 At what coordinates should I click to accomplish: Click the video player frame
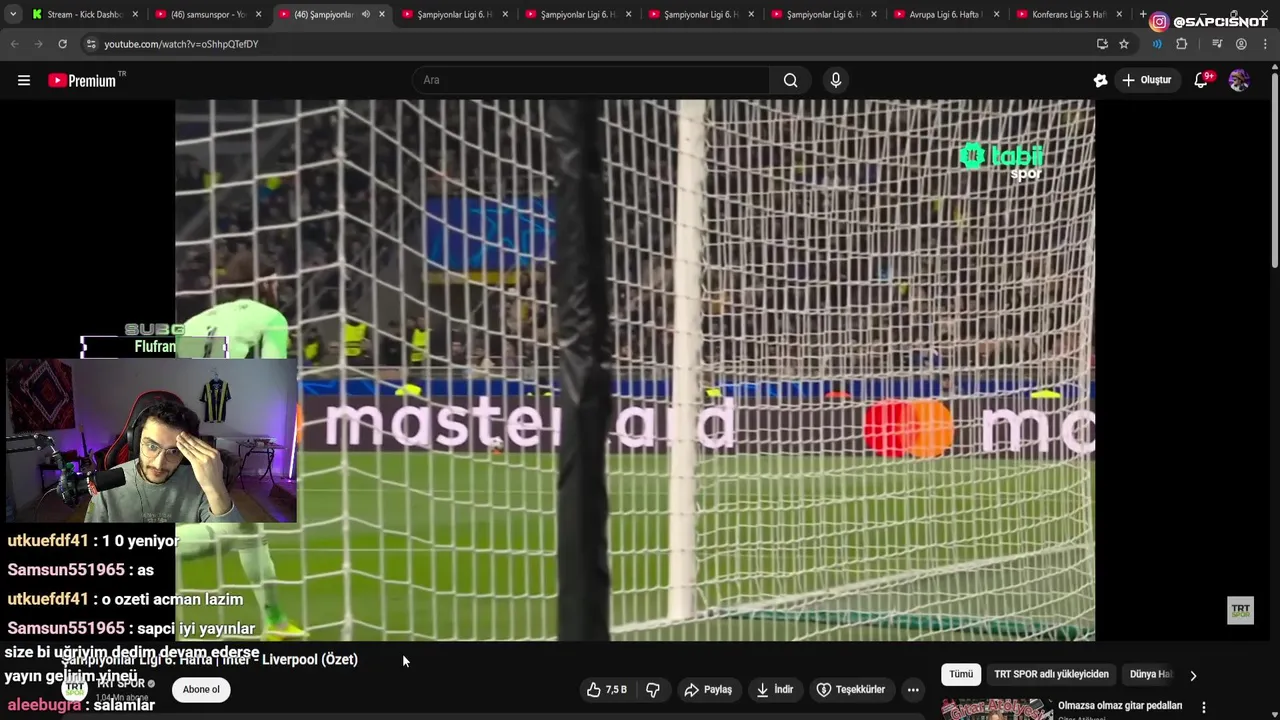635,370
